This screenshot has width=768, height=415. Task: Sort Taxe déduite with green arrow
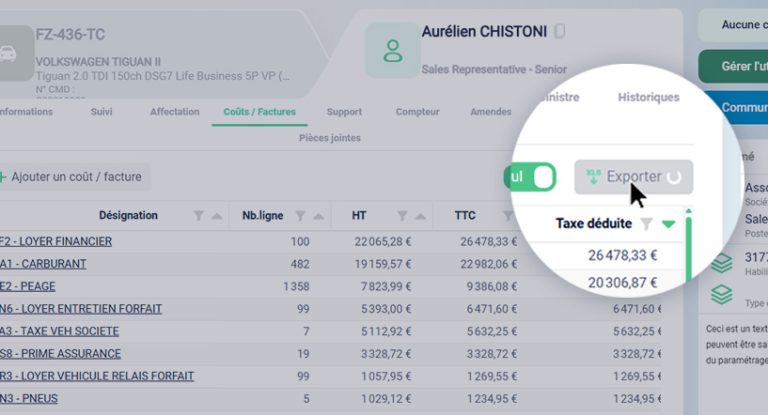669,224
